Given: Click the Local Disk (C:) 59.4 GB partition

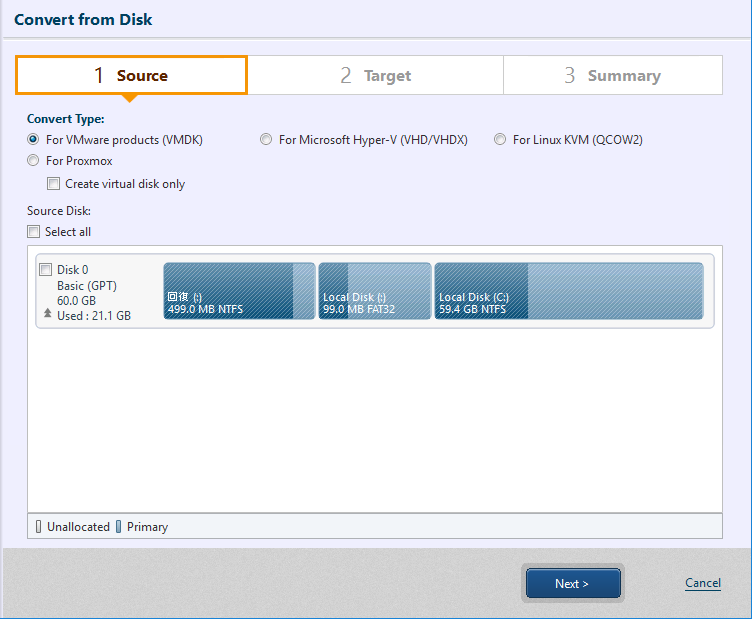Looking at the screenshot, I should pos(569,291).
